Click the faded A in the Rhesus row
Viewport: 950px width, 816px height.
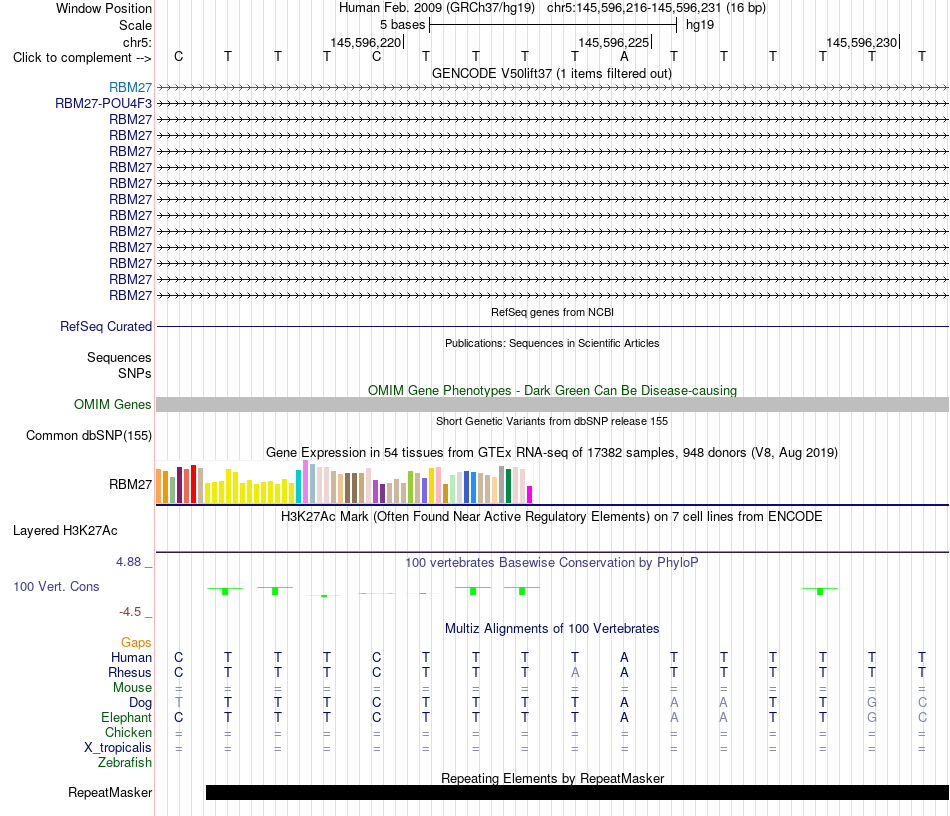click(x=575, y=672)
